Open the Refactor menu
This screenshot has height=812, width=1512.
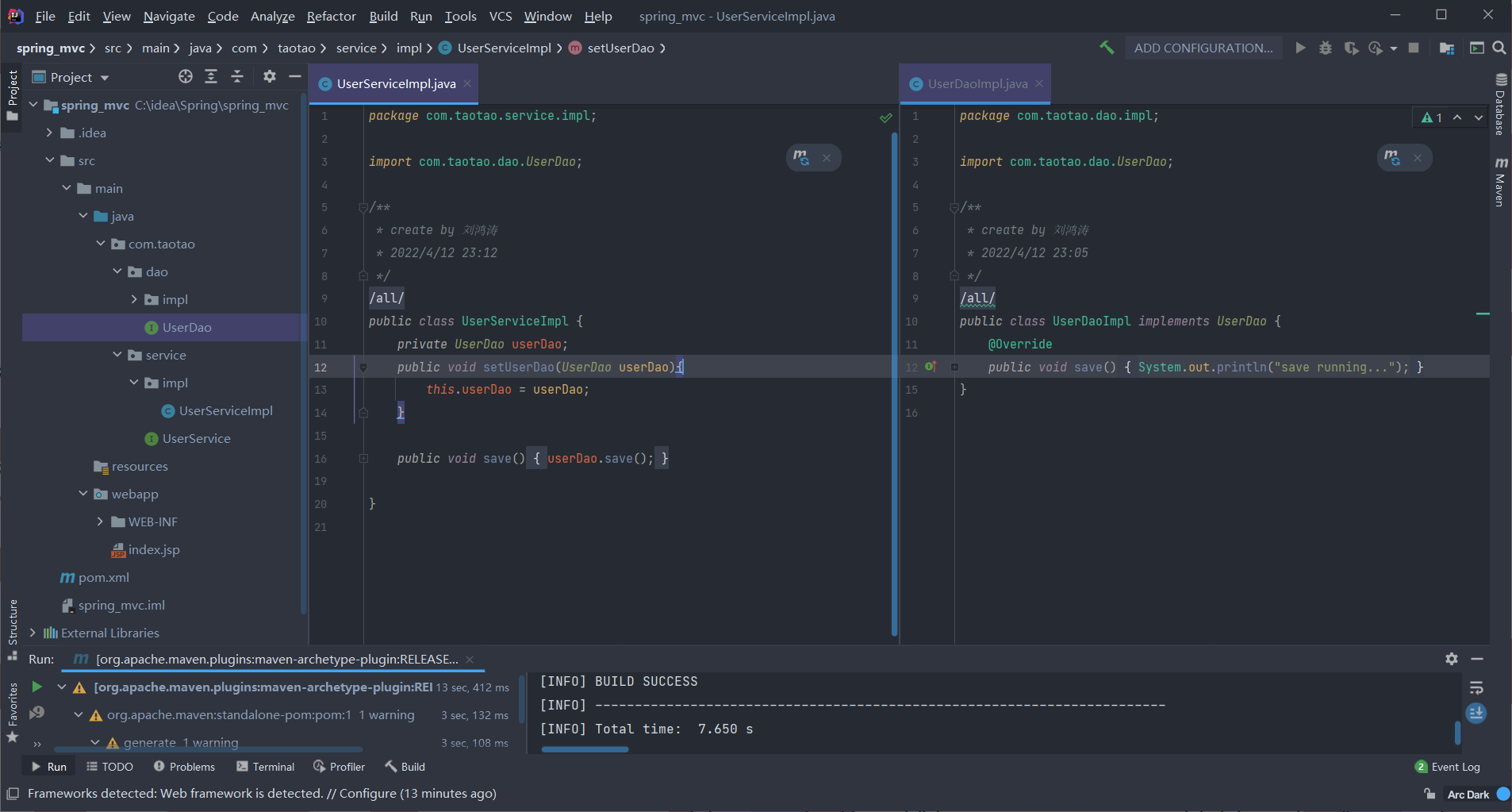(x=331, y=16)
